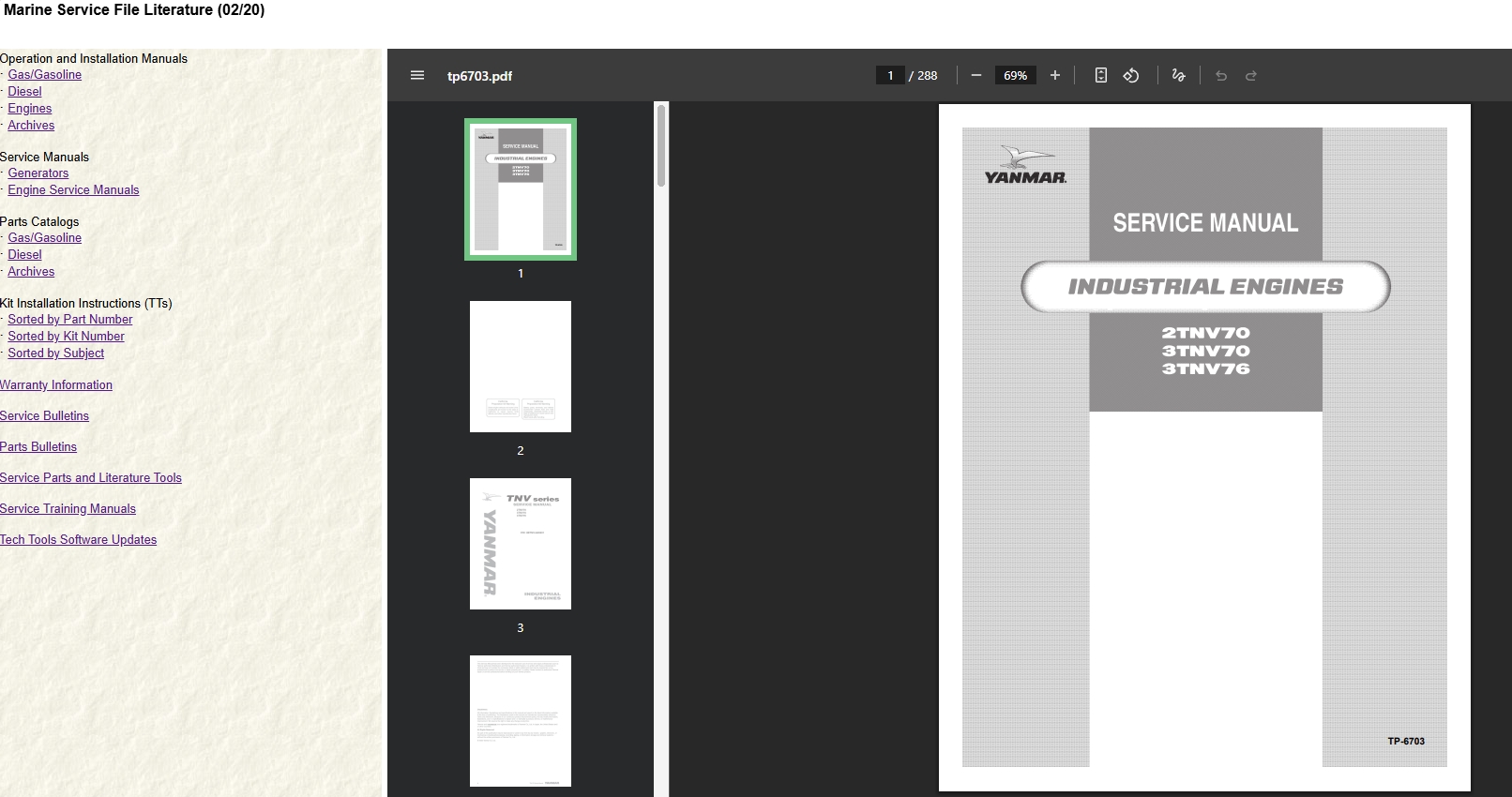Open Parts Bulletins link
The height and width of the screenshot is (797, 1512).
coord(38,447)
